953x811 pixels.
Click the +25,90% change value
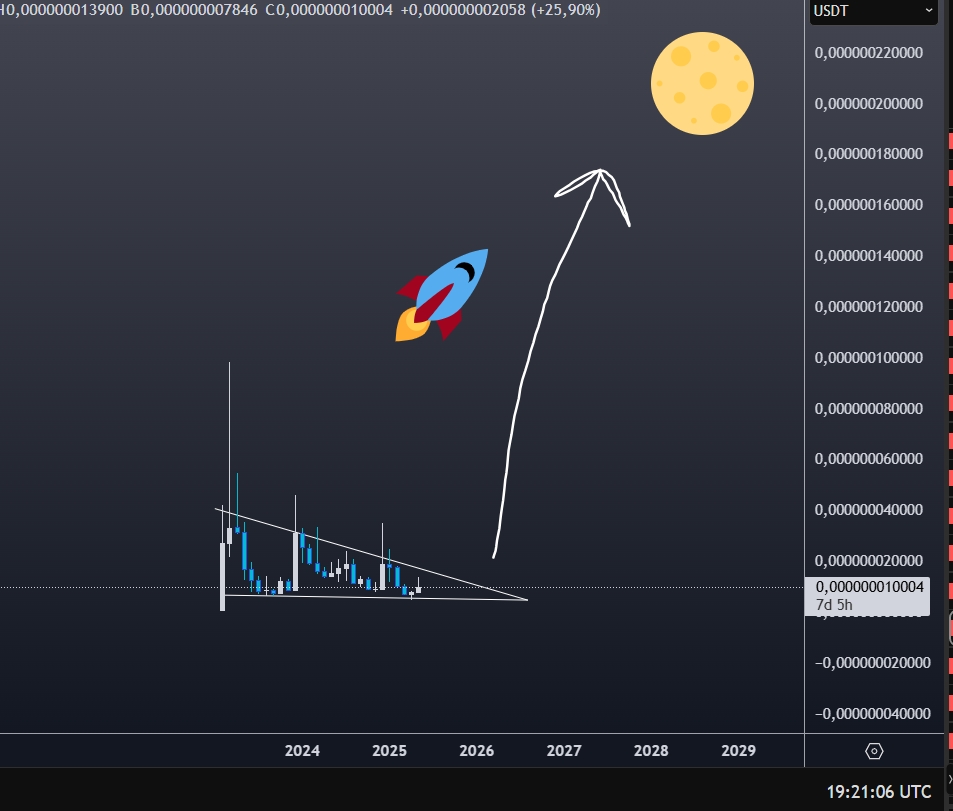coord(566,10)
